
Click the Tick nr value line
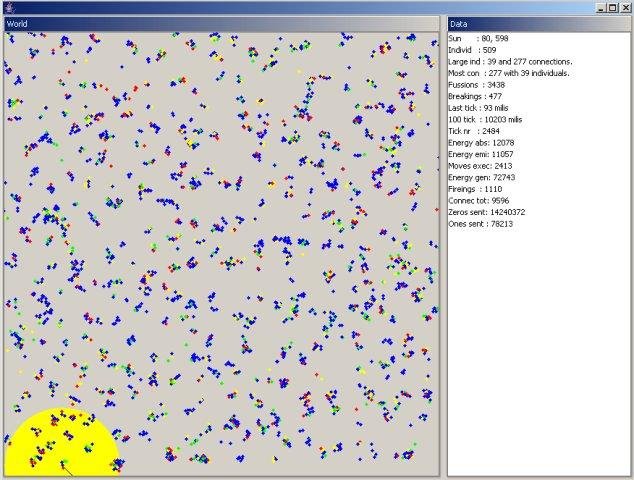[474, 131]
